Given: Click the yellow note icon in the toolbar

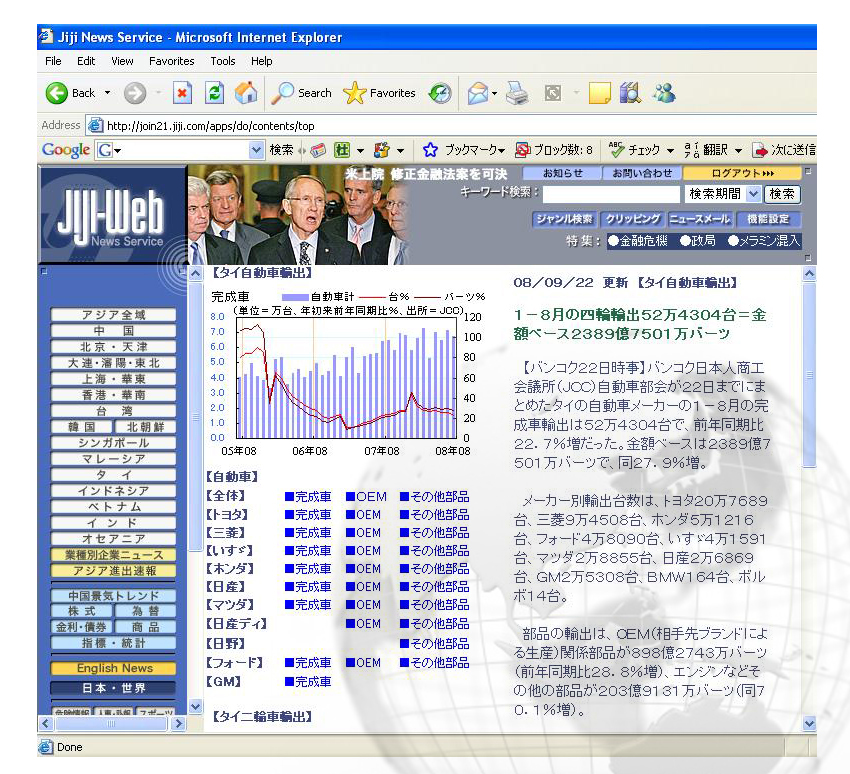Looking at the screenshot, I should tap(600, 93).
